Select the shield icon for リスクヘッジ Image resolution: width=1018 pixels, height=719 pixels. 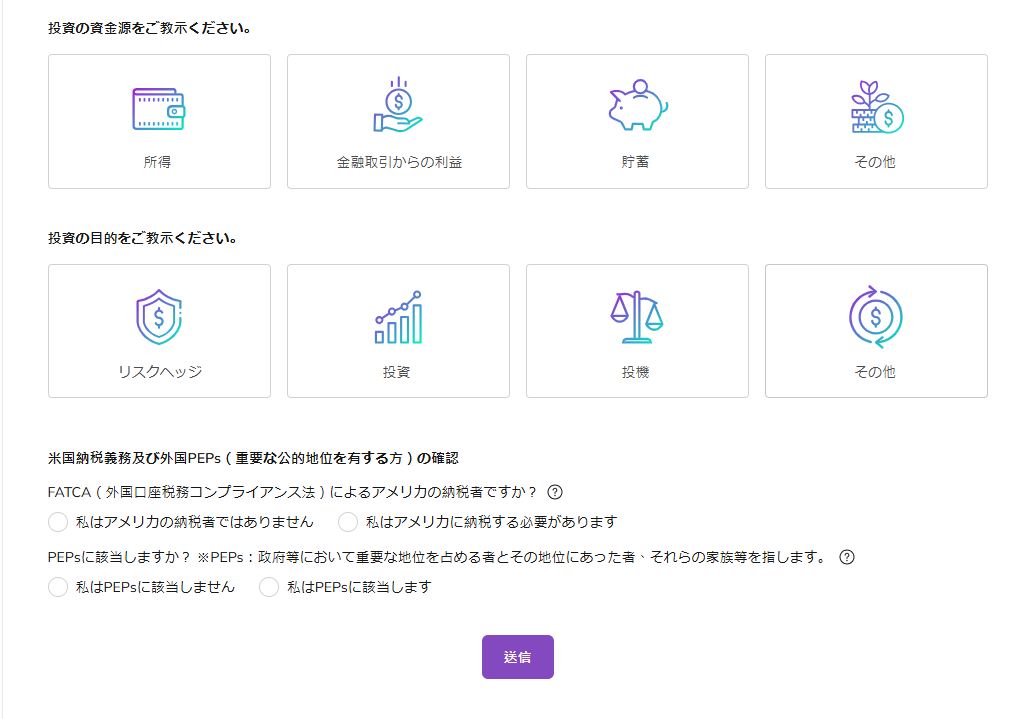coord(158,318)
